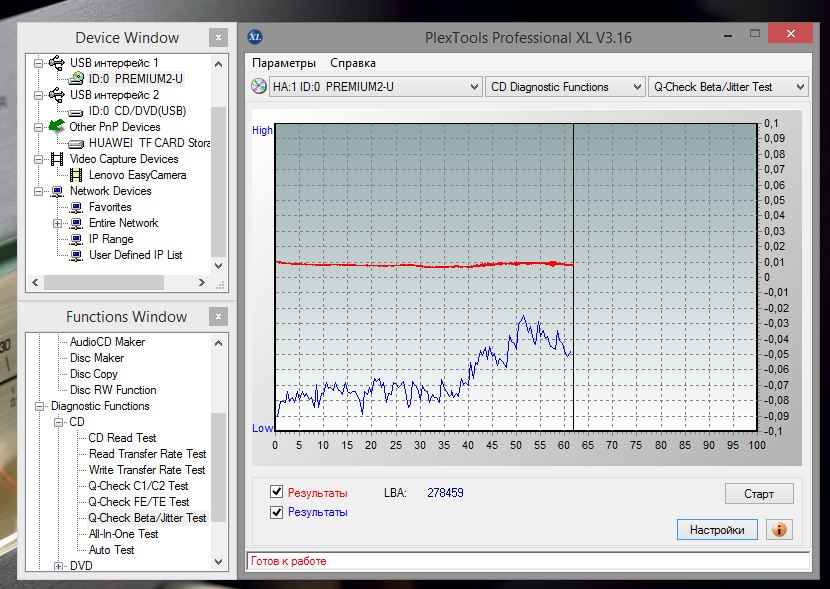Viewport: 830px width, 589px height.
Task: Click the User Defined IP List icon
Action: pyautogui.click(x=76, y=255)
